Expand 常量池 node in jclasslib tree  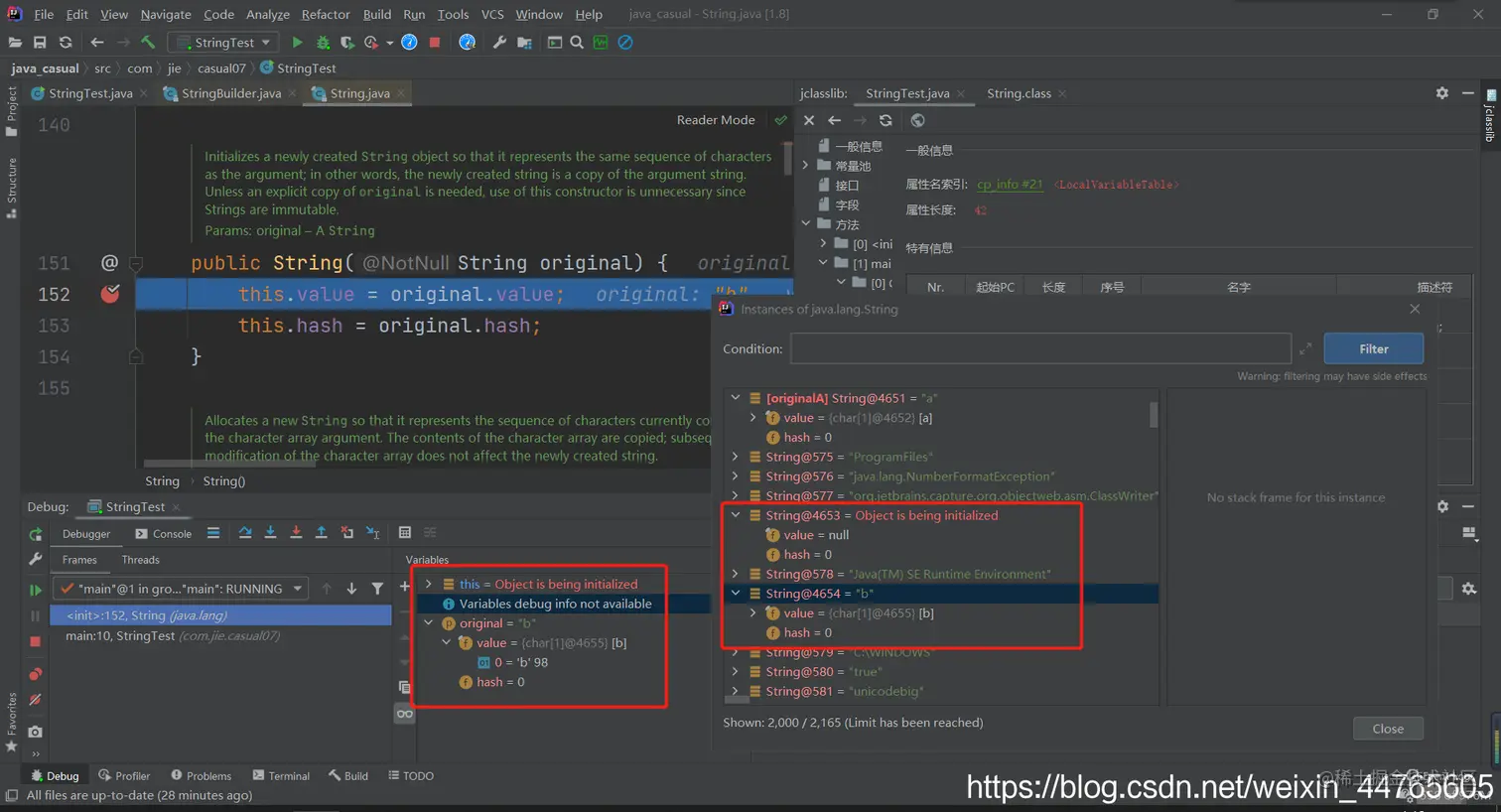tap(806, 165)
